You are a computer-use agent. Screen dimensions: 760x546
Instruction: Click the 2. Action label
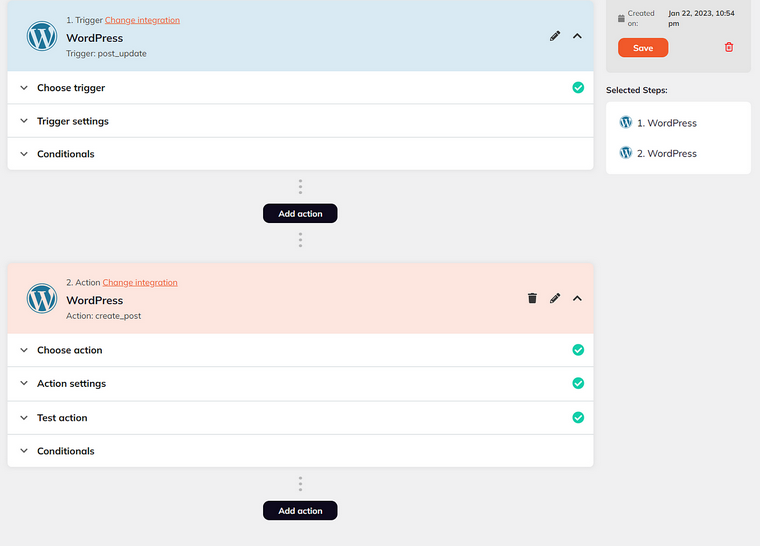pyautogui.click(x=83, y=282)
